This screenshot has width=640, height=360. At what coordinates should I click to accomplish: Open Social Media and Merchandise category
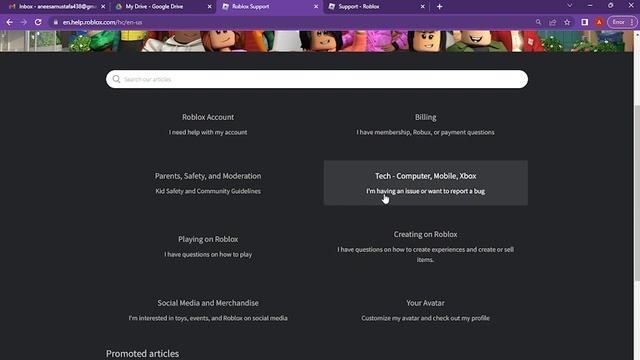click(x=208, y=310)
